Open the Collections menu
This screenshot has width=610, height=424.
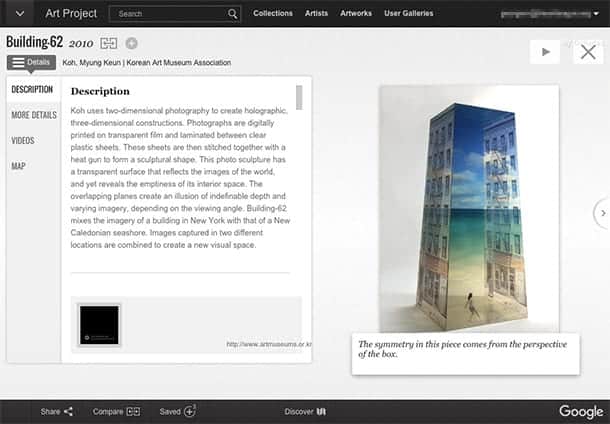point(273,13)
